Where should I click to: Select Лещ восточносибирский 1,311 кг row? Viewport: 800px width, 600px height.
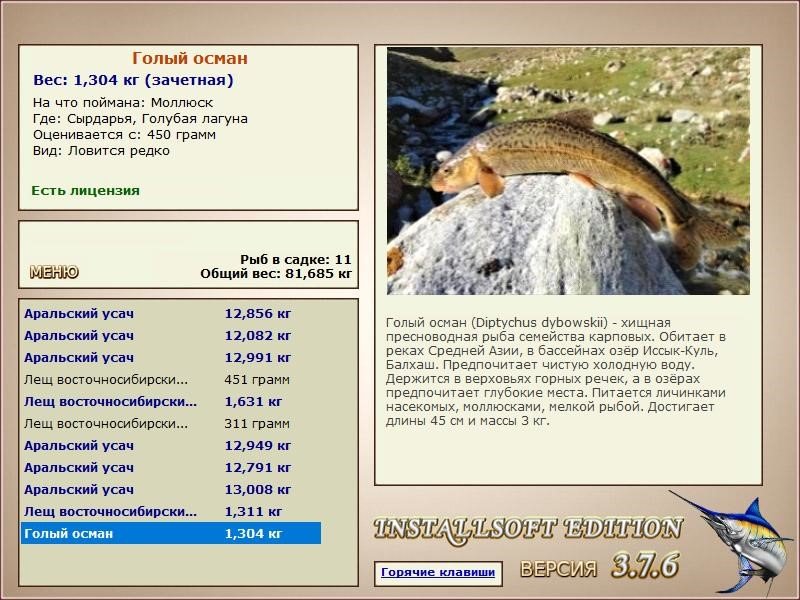[x=171, y=511]
